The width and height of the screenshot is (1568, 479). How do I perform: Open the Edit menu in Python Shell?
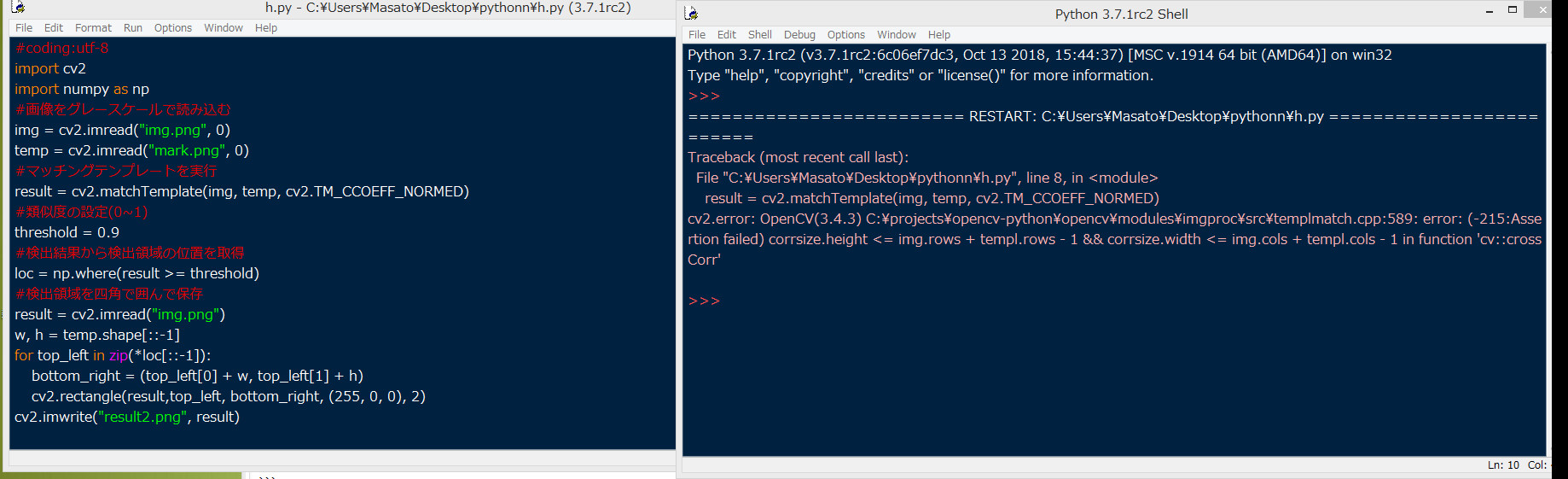click(x=727, y=35)
